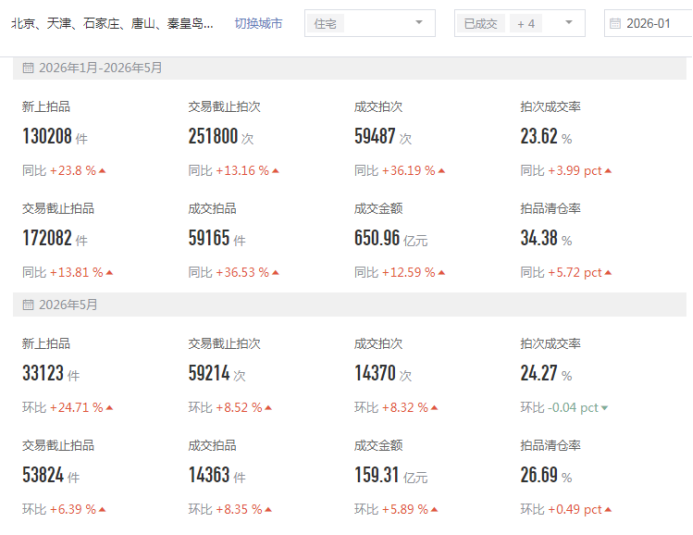Click the 同比 +13.81 % change figure
Viewport: 693px width, 535px height.
(x=68, y=273)
